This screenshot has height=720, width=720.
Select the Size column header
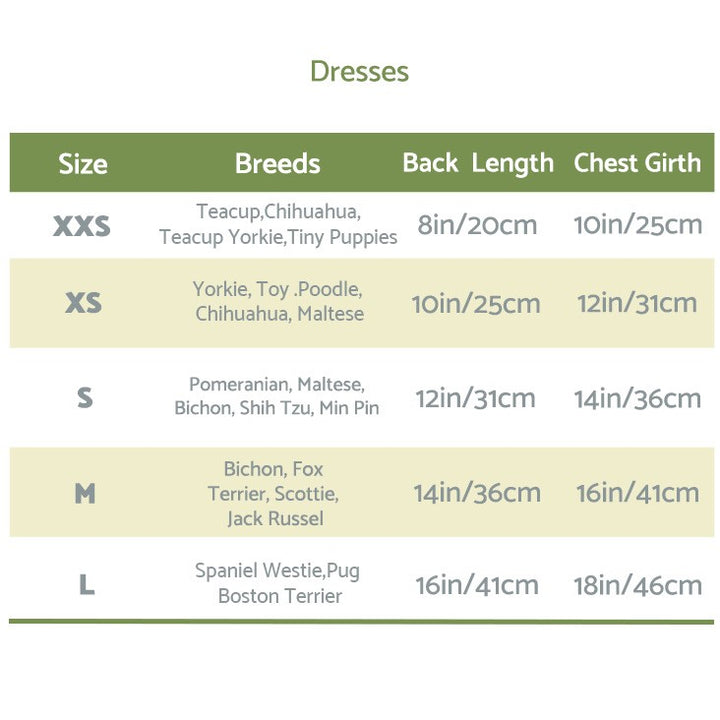tap(83, 164)
